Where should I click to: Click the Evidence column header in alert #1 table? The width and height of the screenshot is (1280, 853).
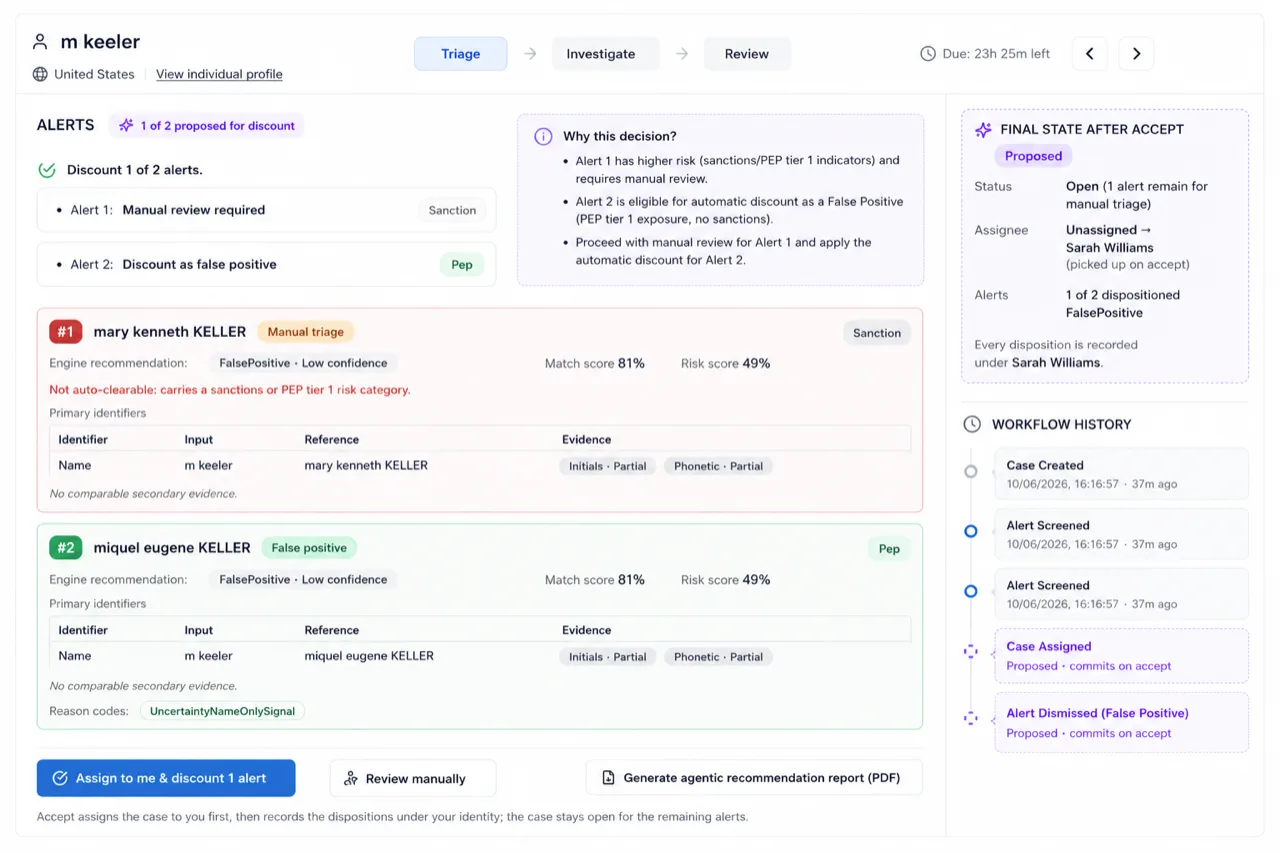point(586,439)
